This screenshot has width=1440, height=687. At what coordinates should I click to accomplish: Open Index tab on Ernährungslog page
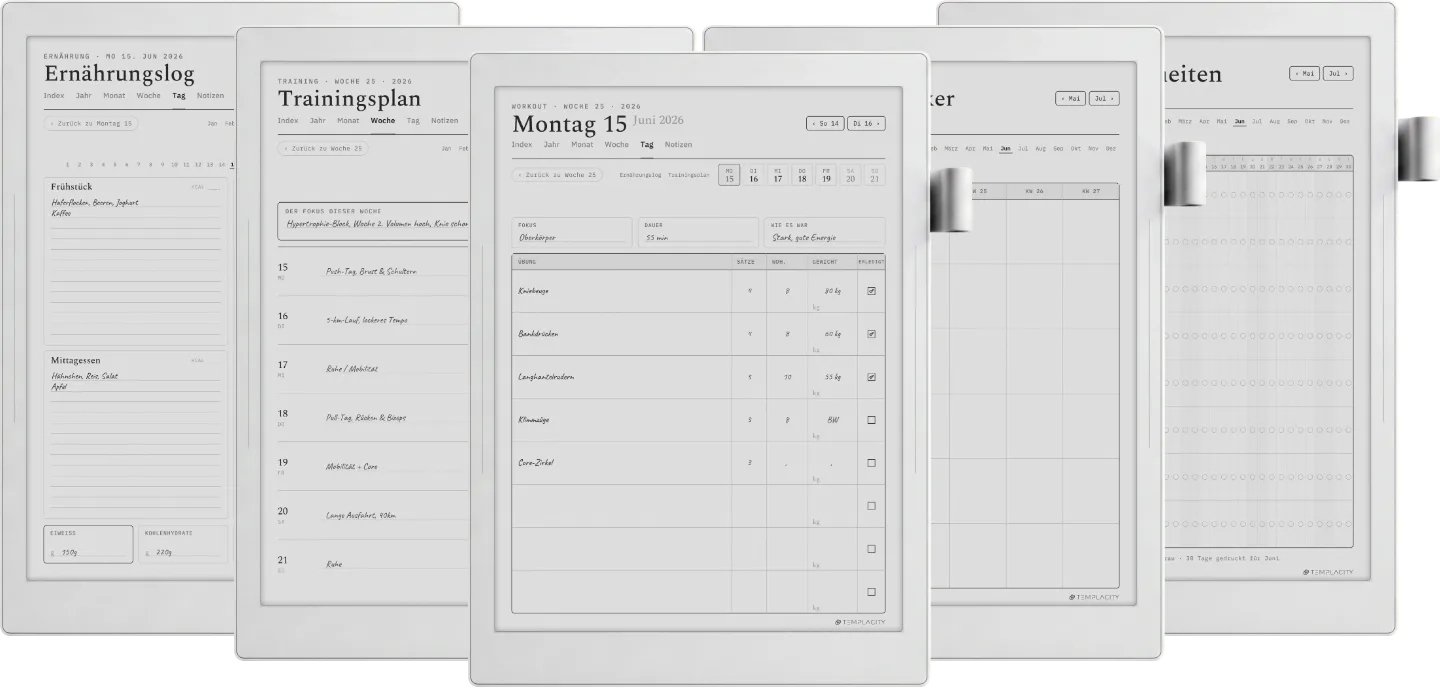(54, 96)
